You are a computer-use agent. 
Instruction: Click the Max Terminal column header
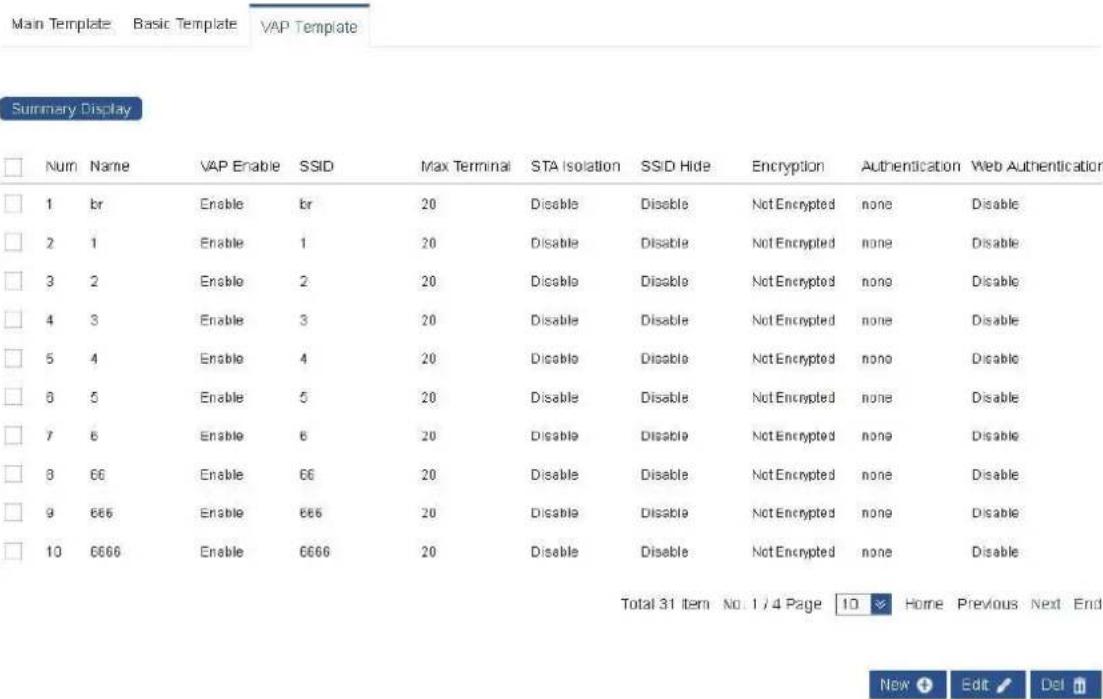(465, 167)
